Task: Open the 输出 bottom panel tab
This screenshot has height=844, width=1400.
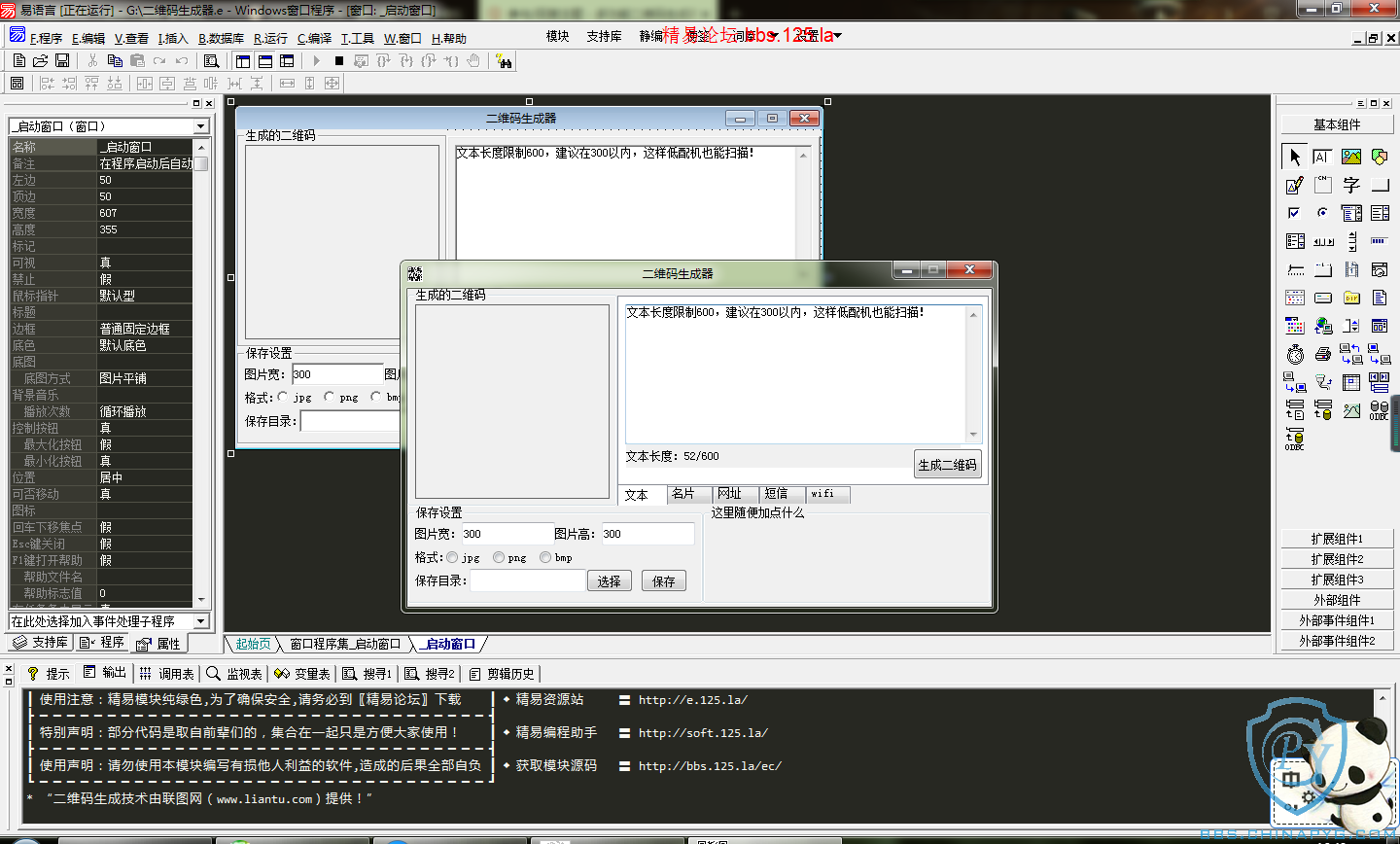Action: click(x=105, y=673)
